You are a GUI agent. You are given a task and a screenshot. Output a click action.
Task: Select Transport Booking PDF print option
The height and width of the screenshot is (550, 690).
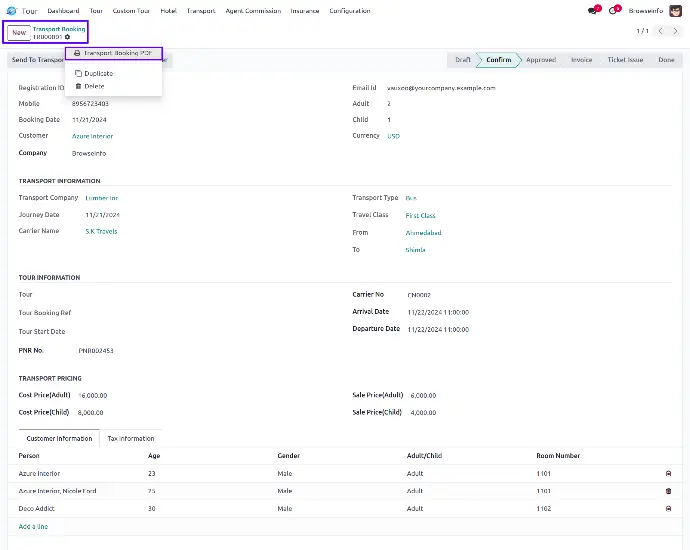click(113, 53)
